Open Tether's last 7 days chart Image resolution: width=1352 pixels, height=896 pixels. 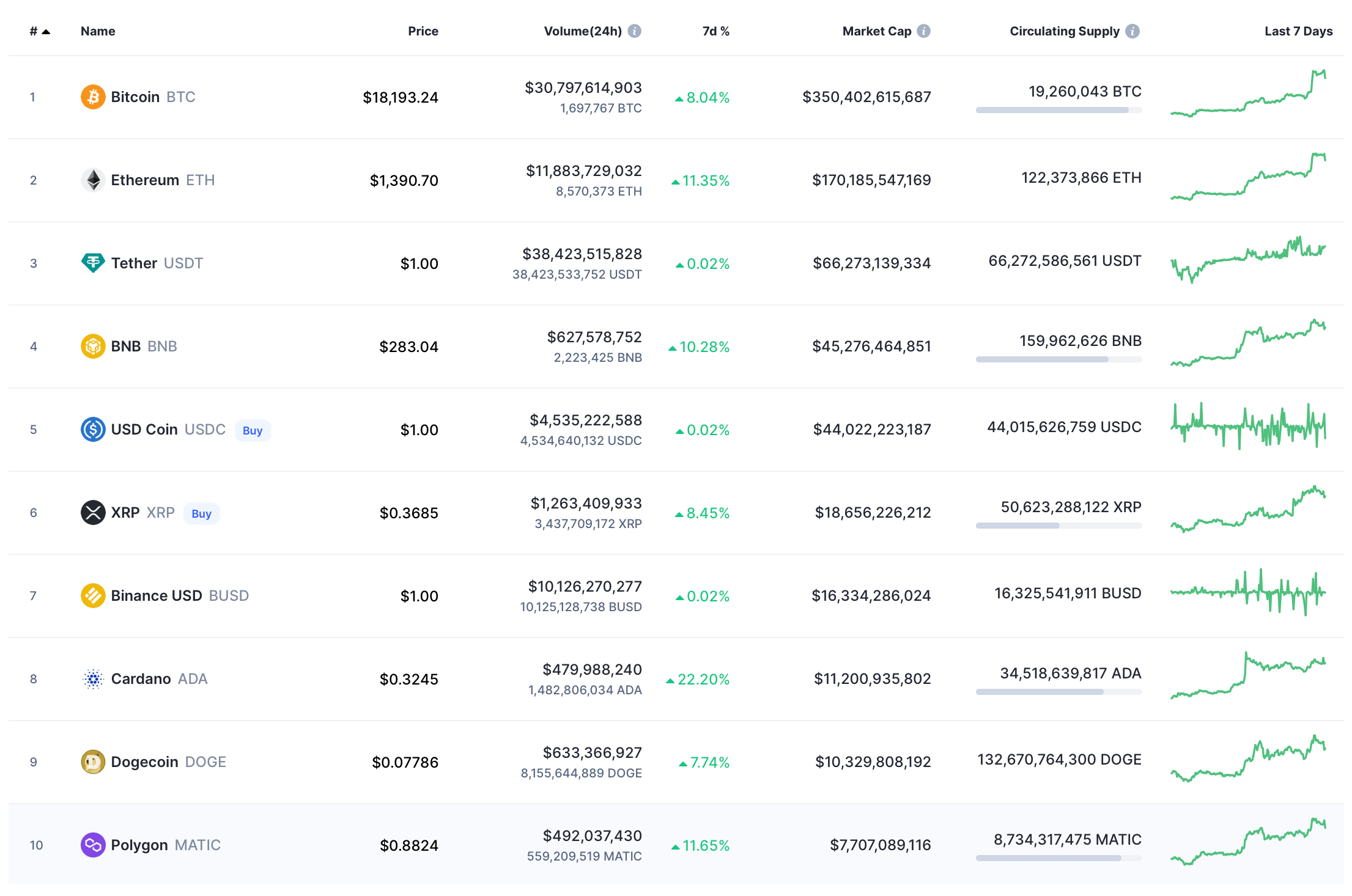pos(1248,260)
